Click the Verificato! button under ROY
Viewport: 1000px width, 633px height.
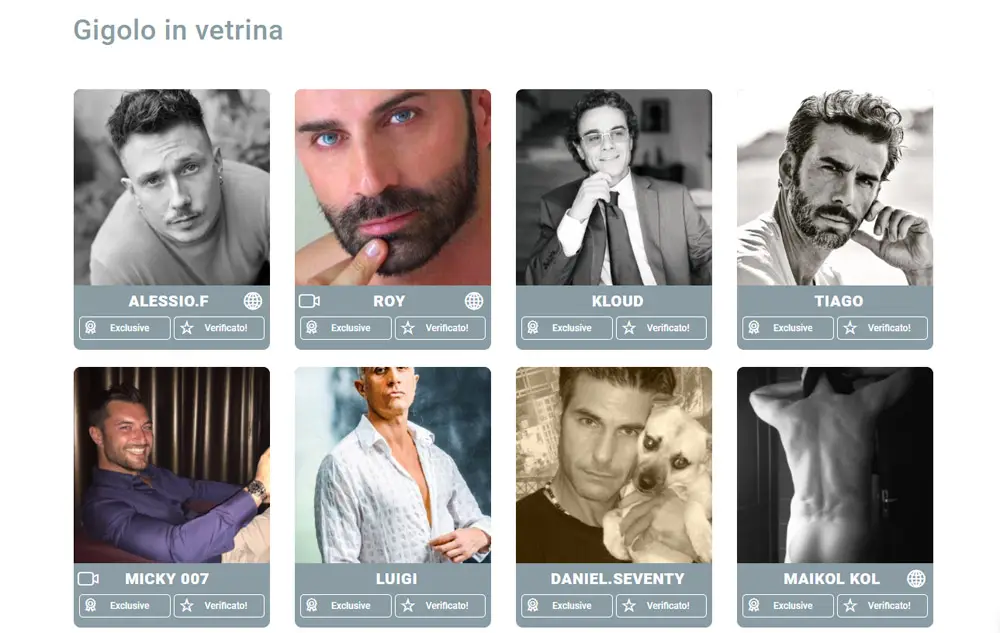pyautogui.click(x=440, y=328)
